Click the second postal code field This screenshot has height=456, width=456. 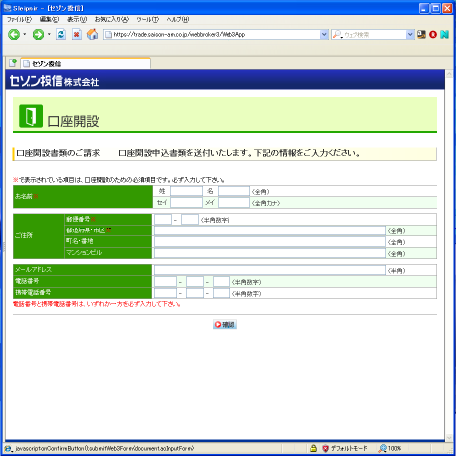(190, 220)
